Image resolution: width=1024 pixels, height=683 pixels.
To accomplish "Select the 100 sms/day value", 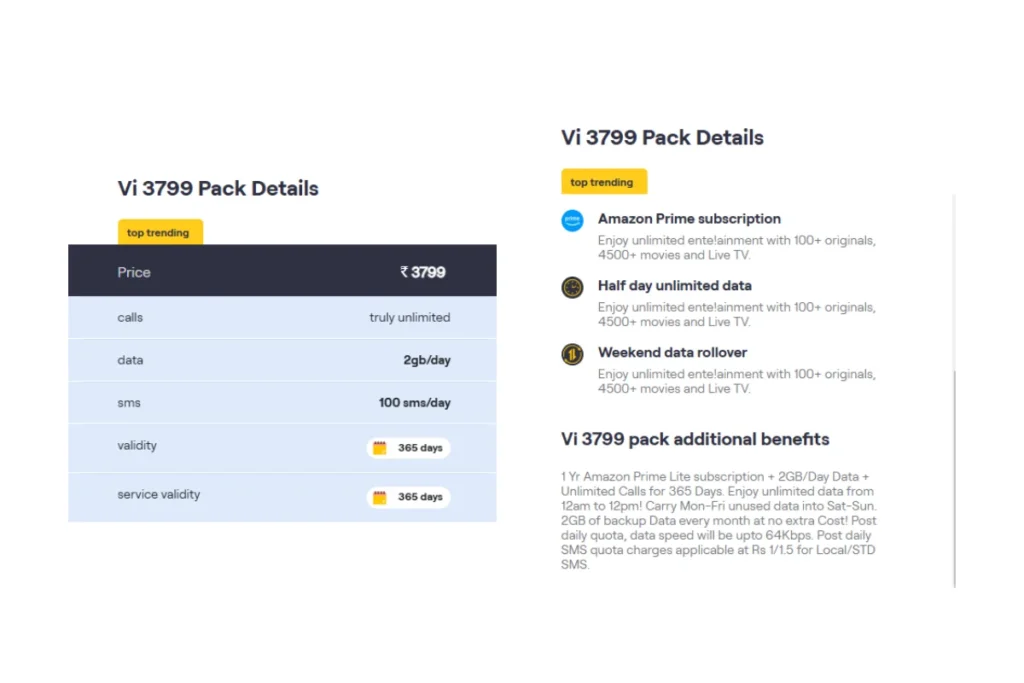I will 415,403.
